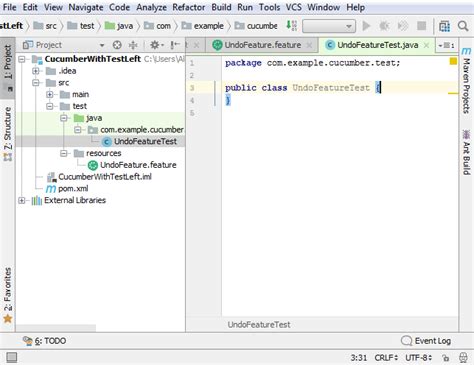474x365 pixels.
Task: Open the run configuration dropdown
Action: (329, 26)
